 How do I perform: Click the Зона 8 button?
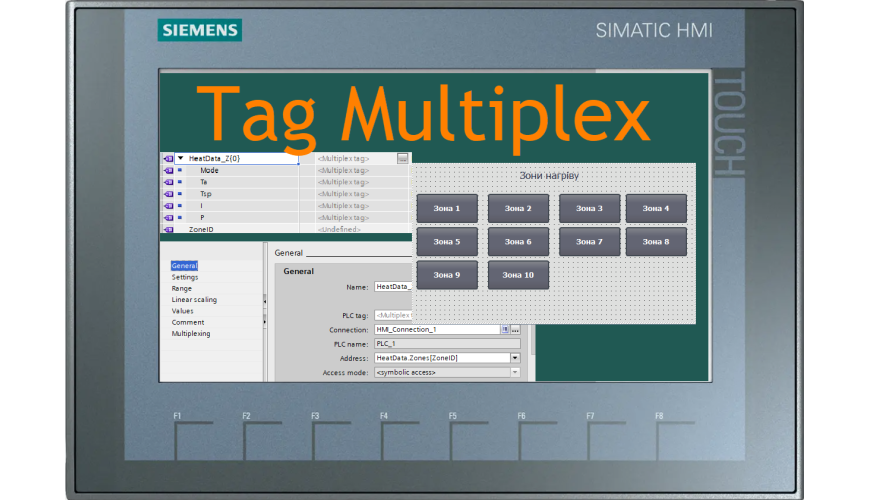[x=656, y=242]
